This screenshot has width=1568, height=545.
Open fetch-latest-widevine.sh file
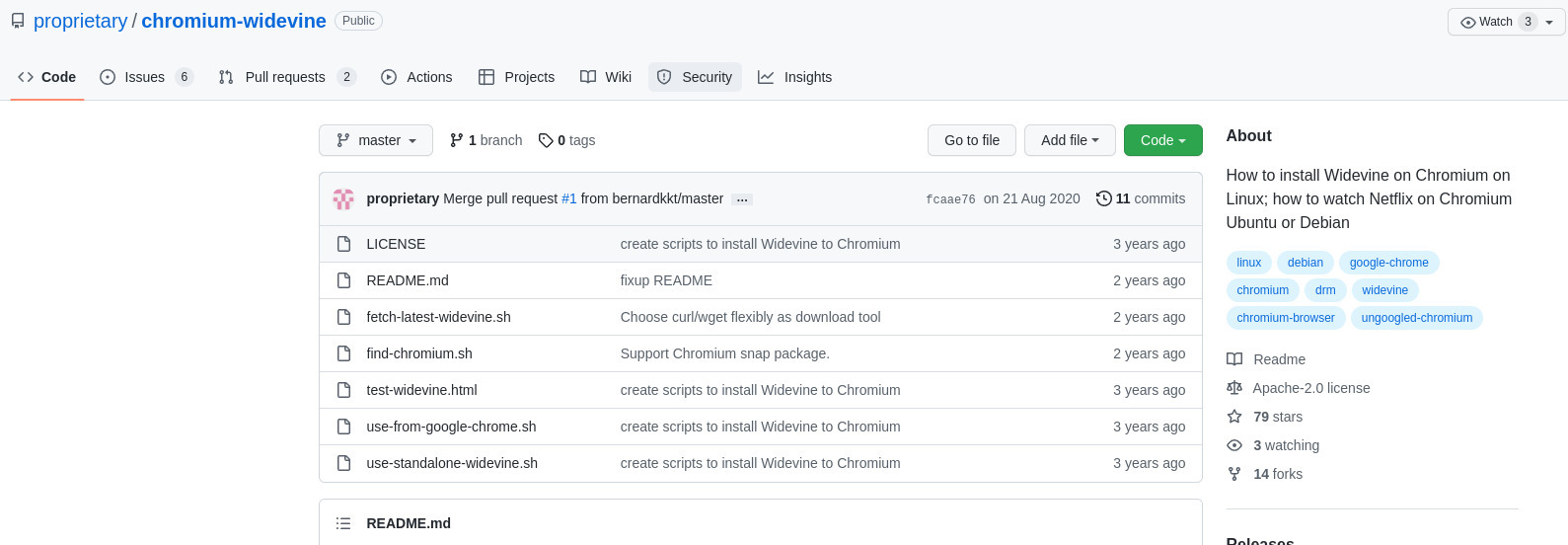439,317
